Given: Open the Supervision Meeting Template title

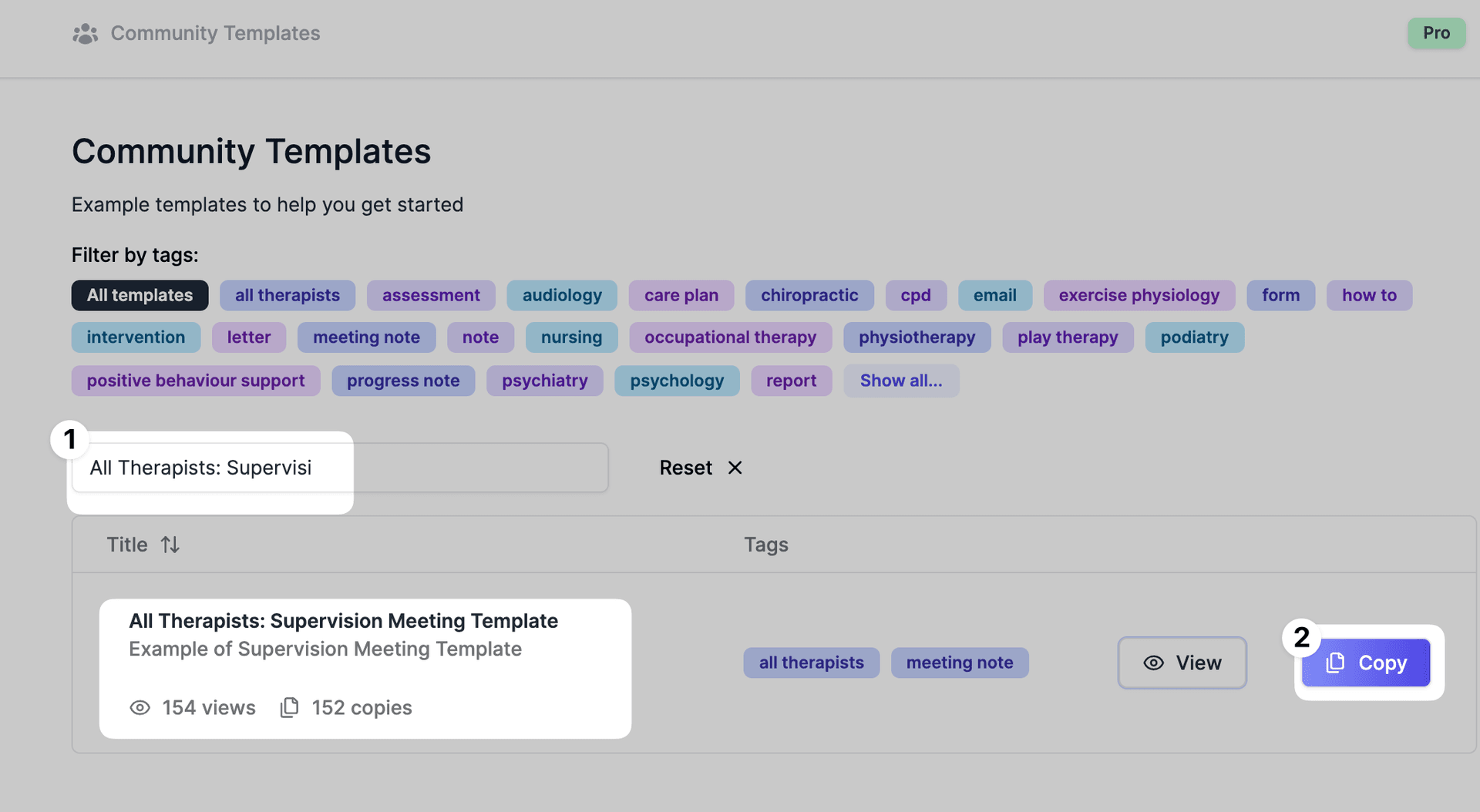Looking at the screenshot, I should click(x=344, y=620).
